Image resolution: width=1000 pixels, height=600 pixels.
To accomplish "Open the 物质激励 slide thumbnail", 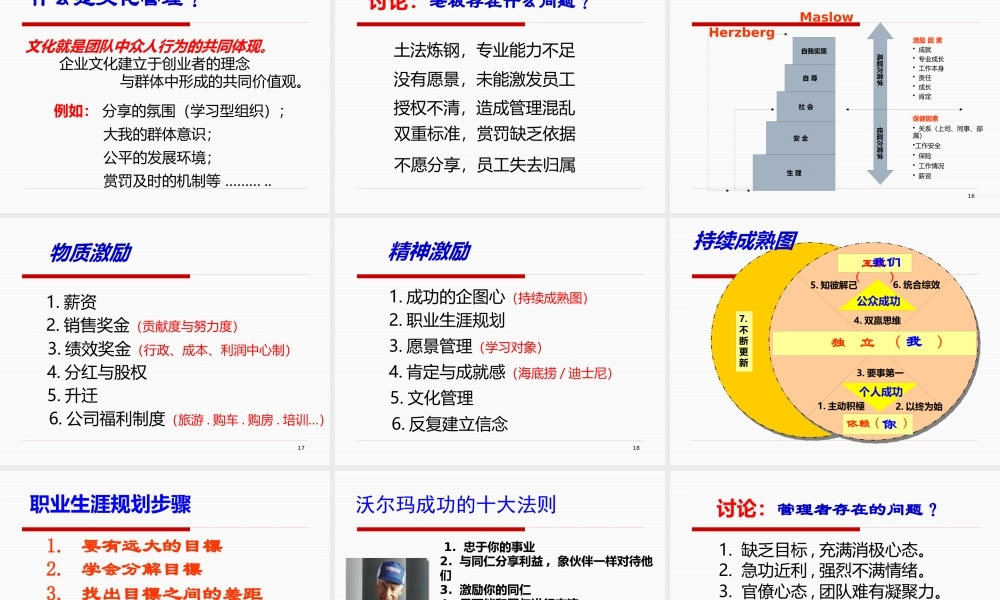I will pyautogui.click(x=165, y=341).
